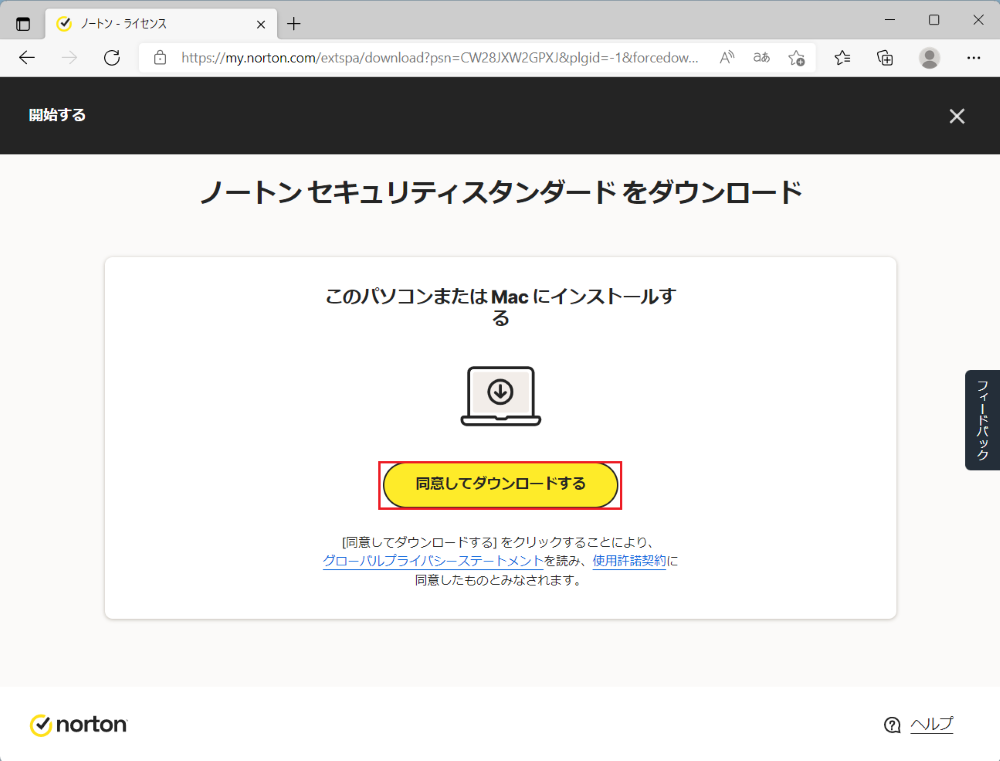Click the norton logo
The height and width of the screenshot is (761, 1000).
pos(78,725)
